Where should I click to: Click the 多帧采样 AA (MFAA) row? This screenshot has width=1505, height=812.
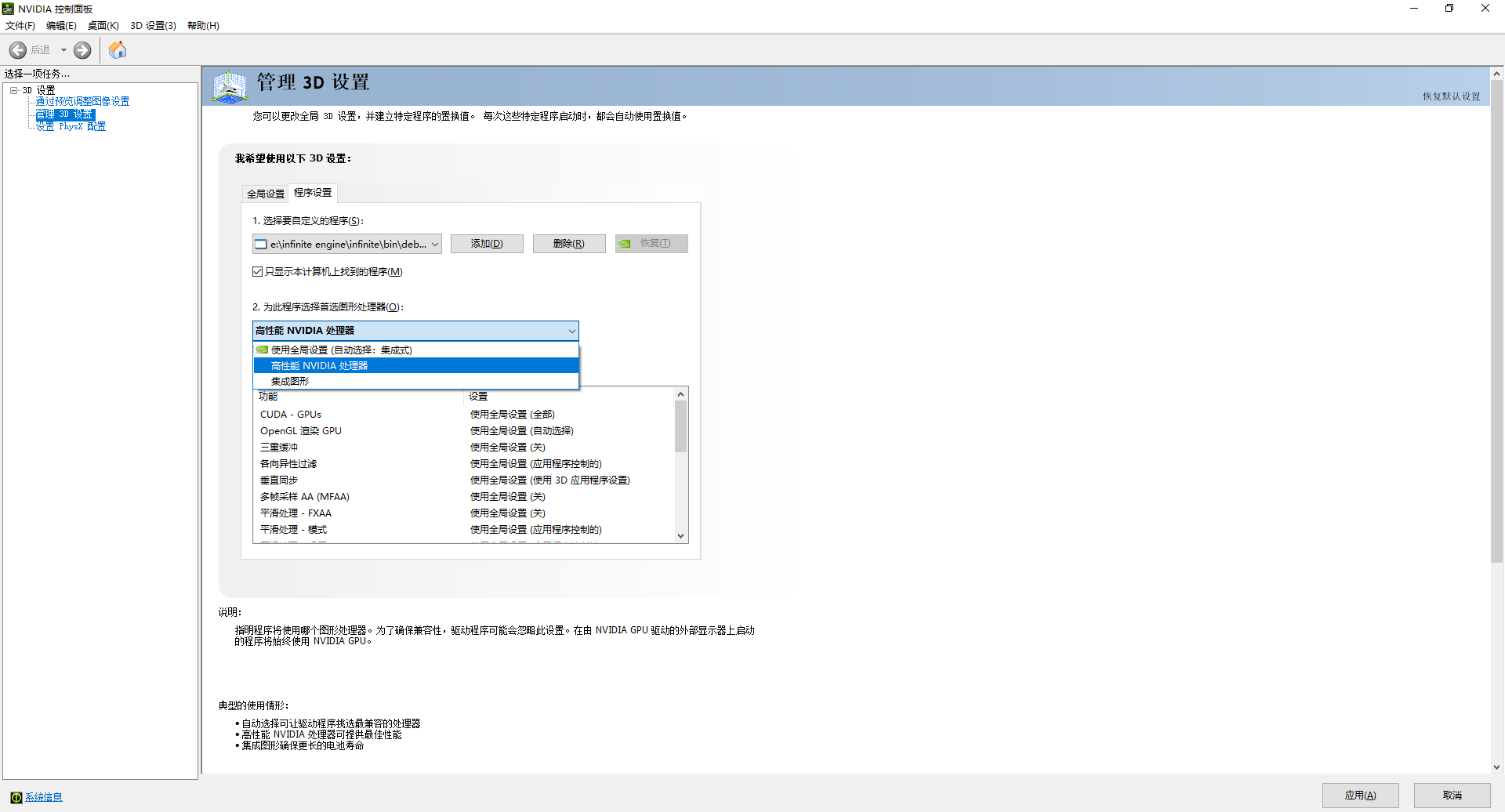pos(464,497)
